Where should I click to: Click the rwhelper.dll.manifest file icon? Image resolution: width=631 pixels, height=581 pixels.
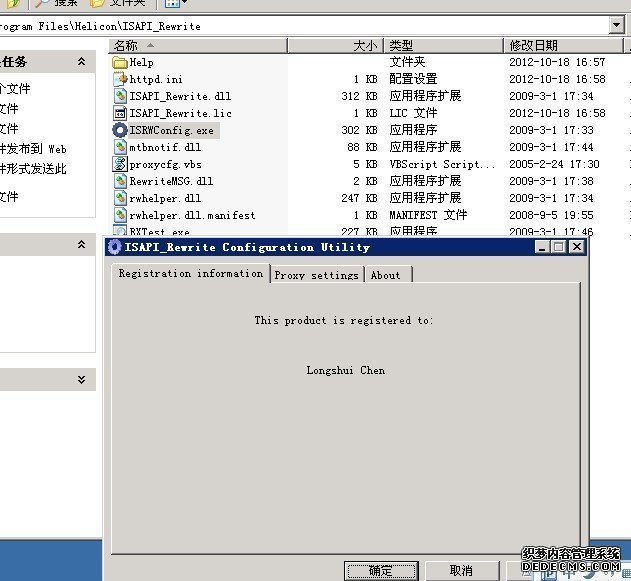[x=120, y=215]
